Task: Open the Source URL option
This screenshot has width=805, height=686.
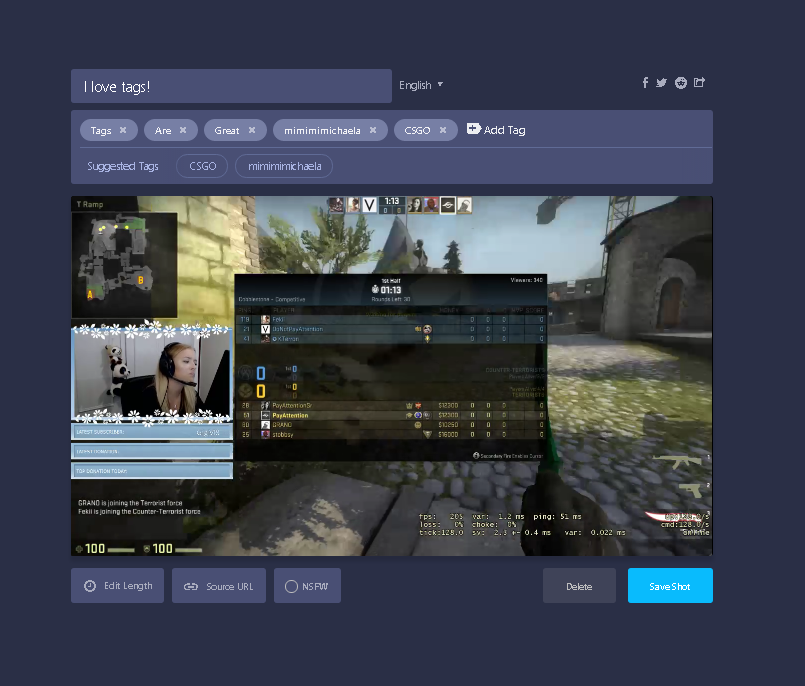Action: click(x=219, y=586)
